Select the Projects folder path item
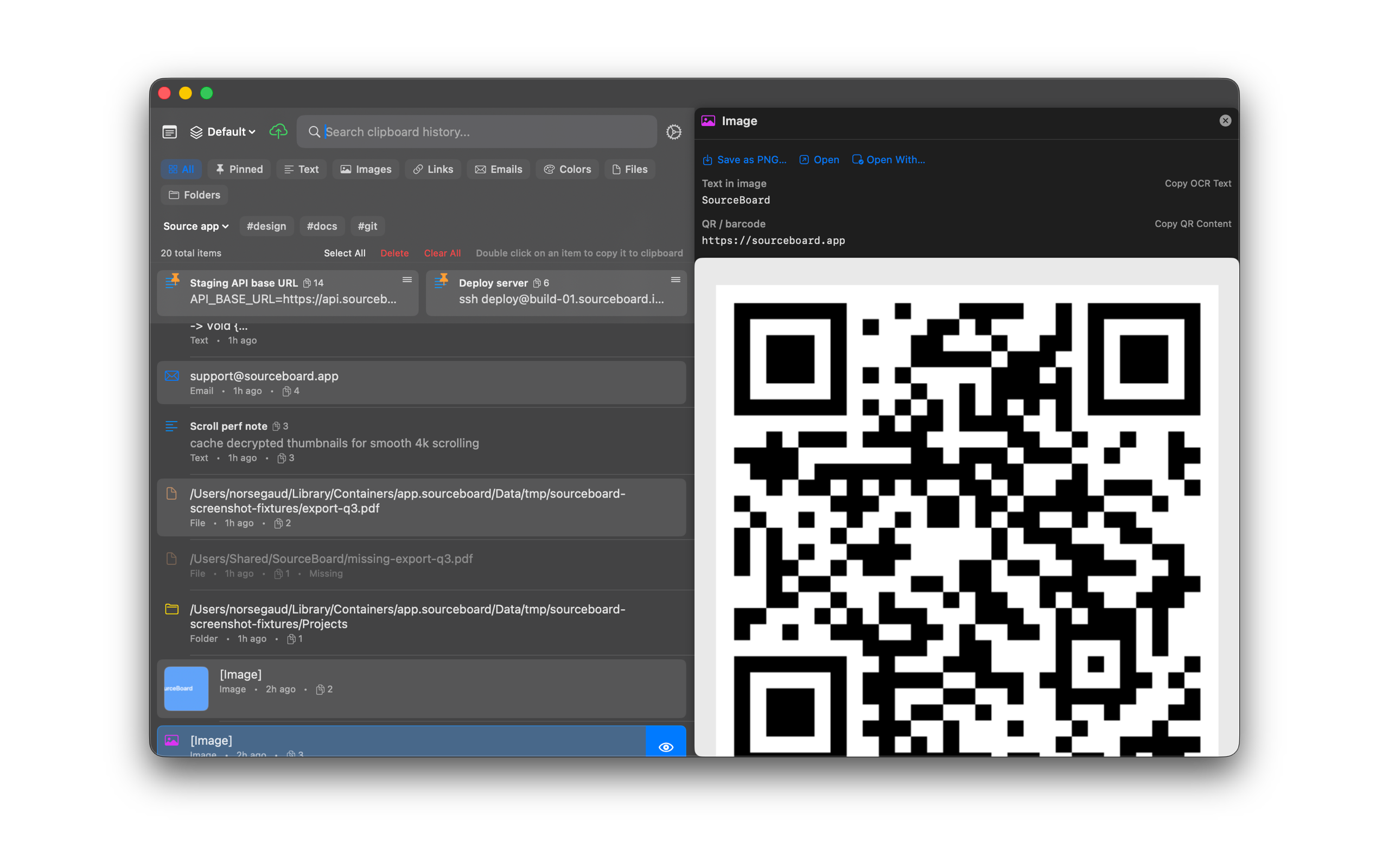Image resolution: width=1389 pixels, height=868 pixels. click(421, 623)
